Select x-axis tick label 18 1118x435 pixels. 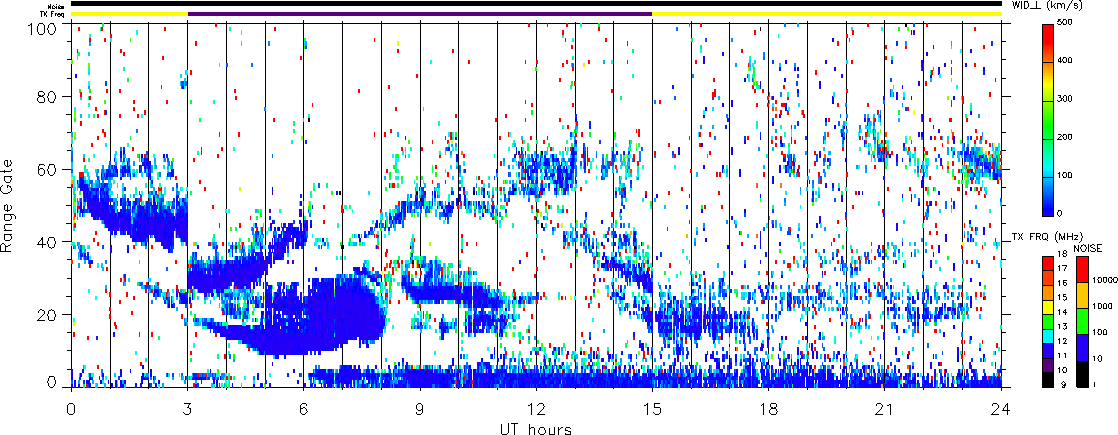point(769,409)
